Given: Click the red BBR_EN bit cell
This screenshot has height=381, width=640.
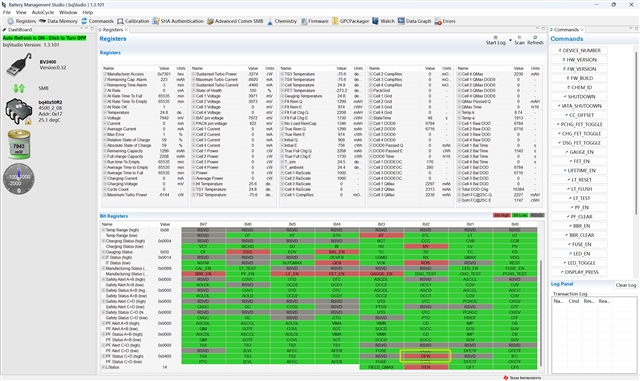Looking at the screenshot, I should pyautogui.click(x=203, y=274).
